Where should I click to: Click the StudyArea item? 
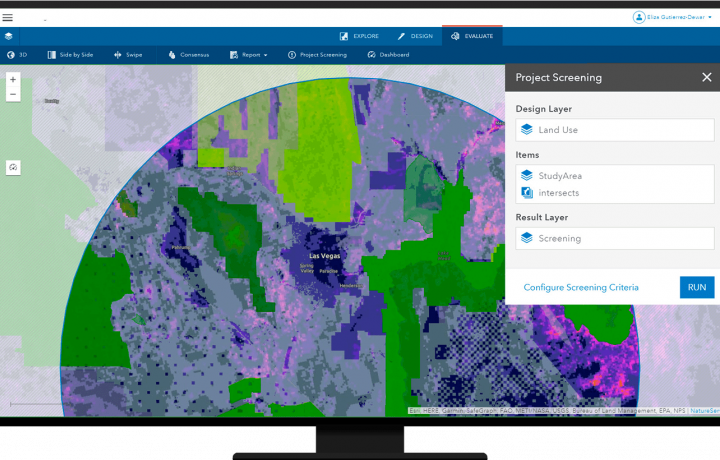point(560,176)
